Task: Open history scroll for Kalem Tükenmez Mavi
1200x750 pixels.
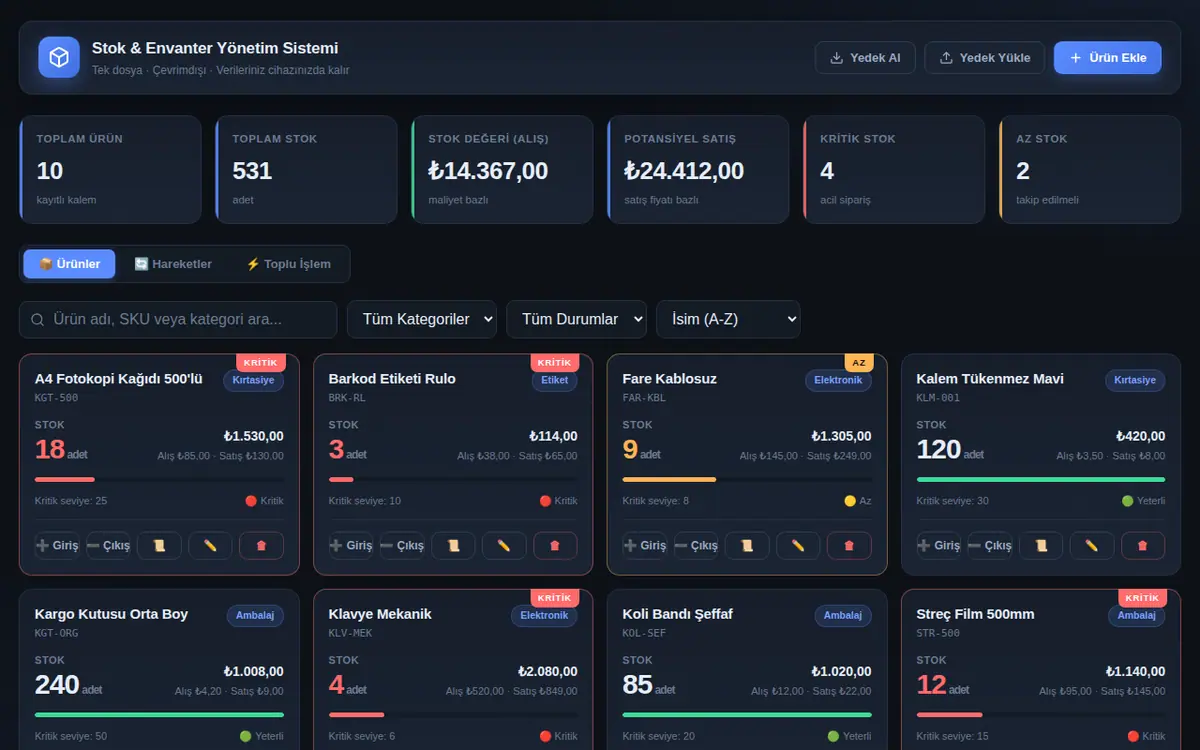Action: [1041, 545]
